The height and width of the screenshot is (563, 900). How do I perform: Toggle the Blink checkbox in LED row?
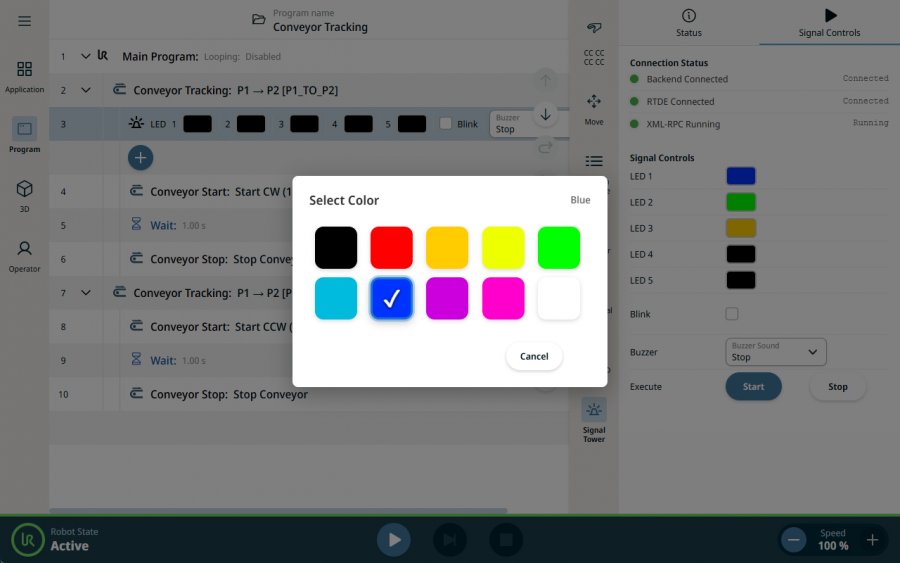click(446, 124)
